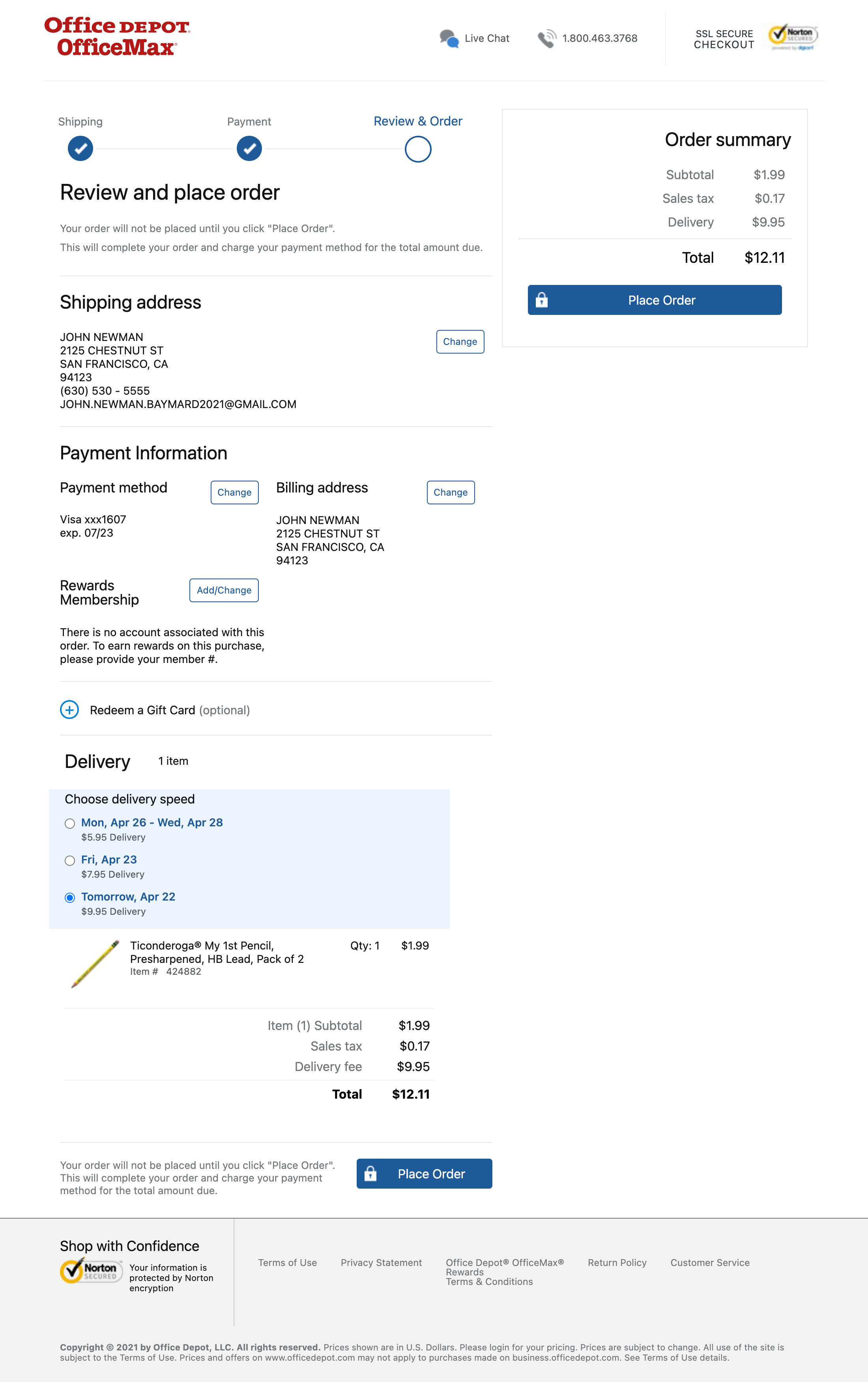The width and height of the screenshot is (868, 1382).
Task: Click the Office Depot OfficeMax logo
Action: pyautogui.click(x=115, y=36)
